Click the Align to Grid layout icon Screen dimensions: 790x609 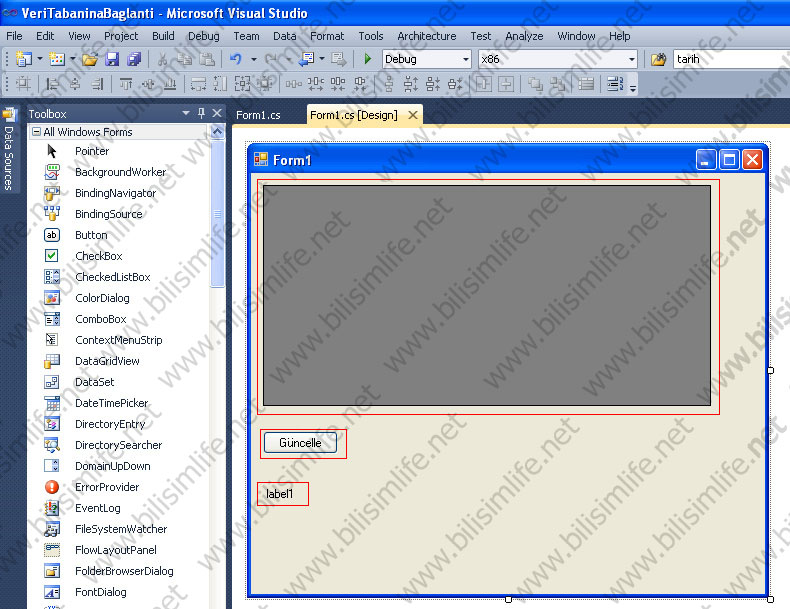tap(24, 84)
